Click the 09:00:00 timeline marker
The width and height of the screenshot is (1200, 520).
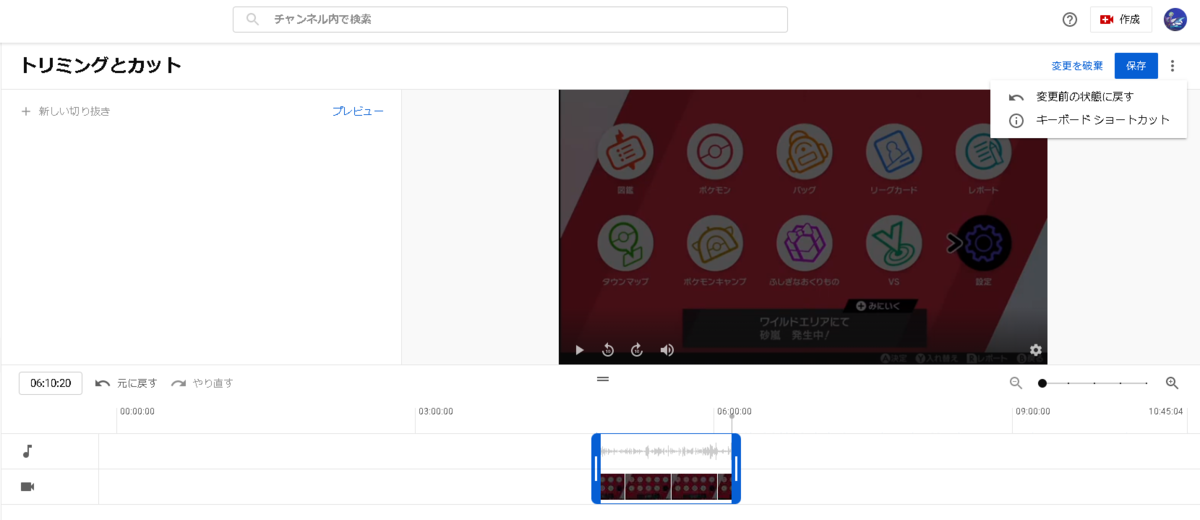coord(1033,411)
